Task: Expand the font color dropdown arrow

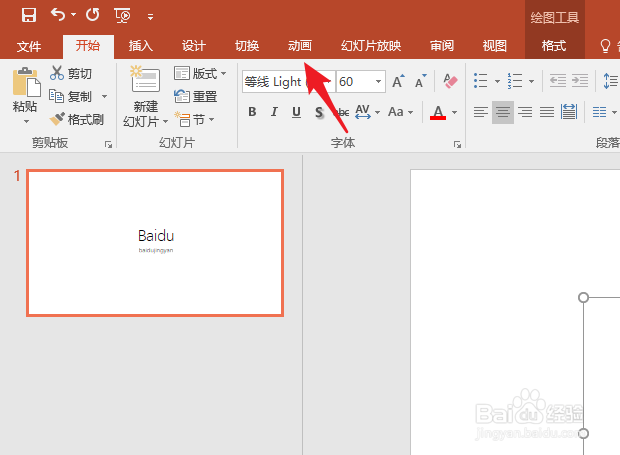Action: [x=455, y=113]
